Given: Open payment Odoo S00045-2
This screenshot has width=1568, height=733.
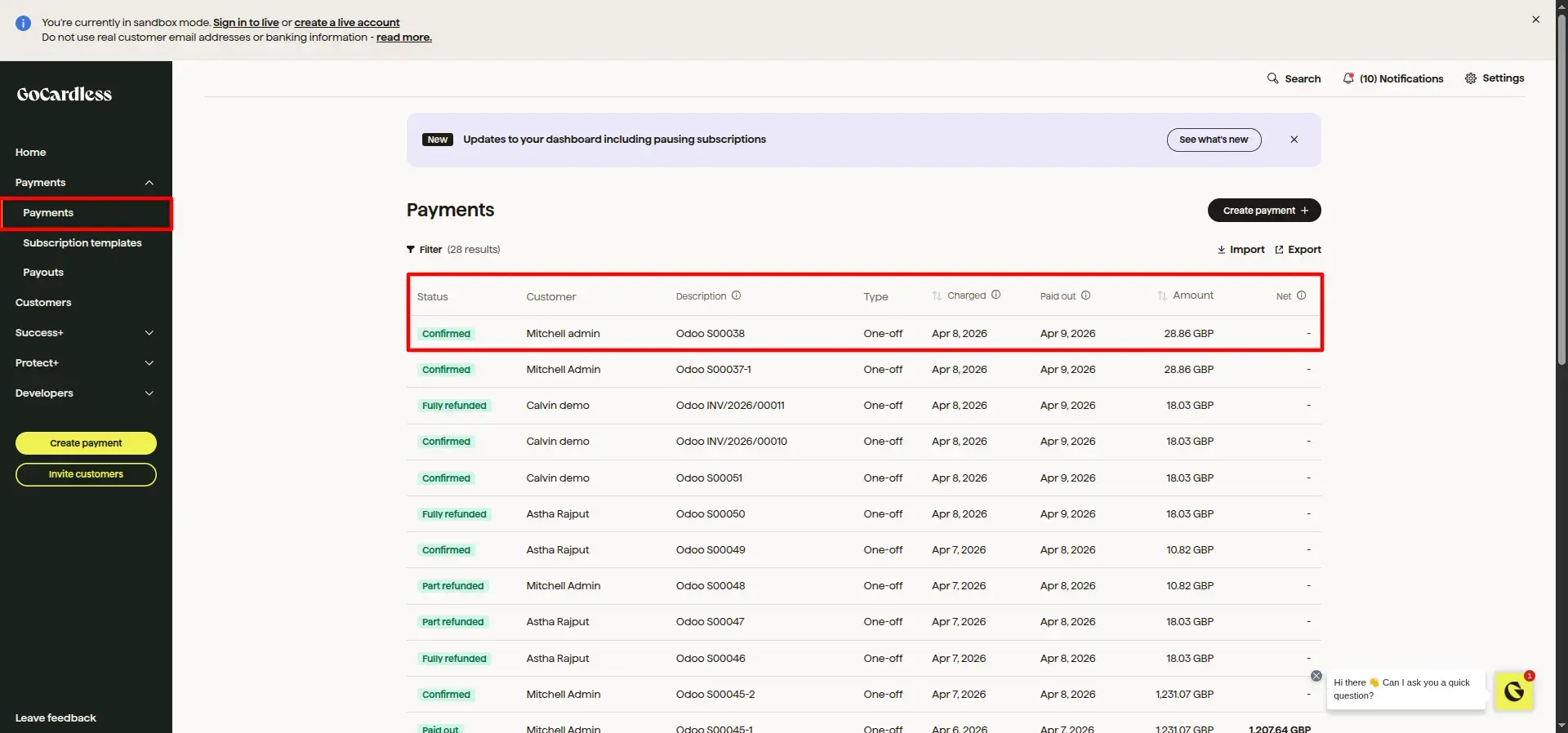Looking at the screenshot, I should pyautogui.click(x=864, y=695).
